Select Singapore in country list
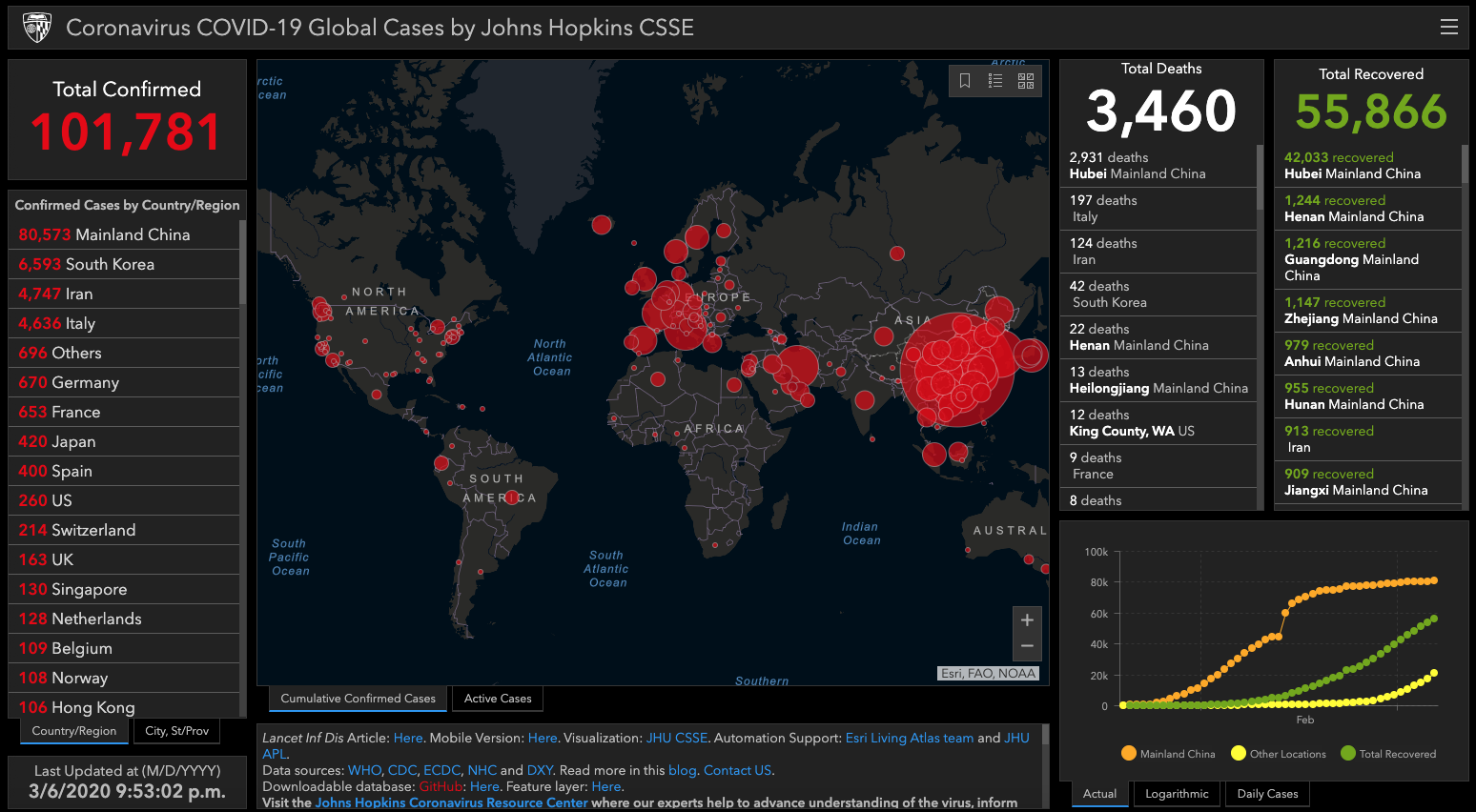 click(x=124, y=589)
